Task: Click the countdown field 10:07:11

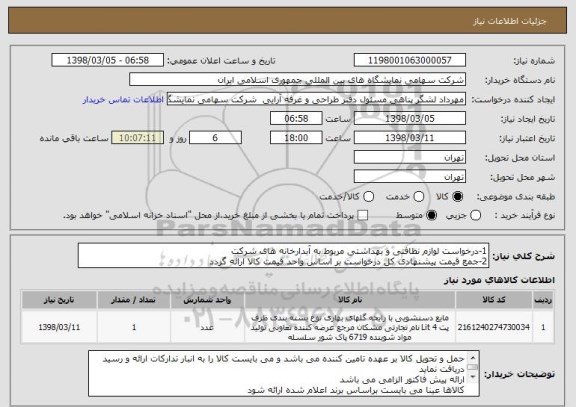Action: coord(138,138)
